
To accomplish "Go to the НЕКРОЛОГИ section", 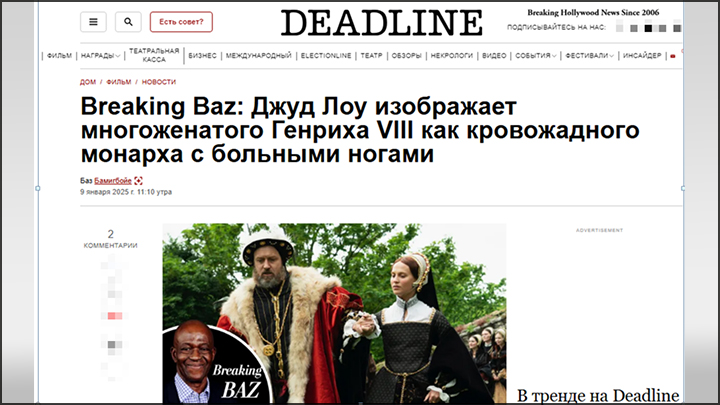I will tap(451, 56).
